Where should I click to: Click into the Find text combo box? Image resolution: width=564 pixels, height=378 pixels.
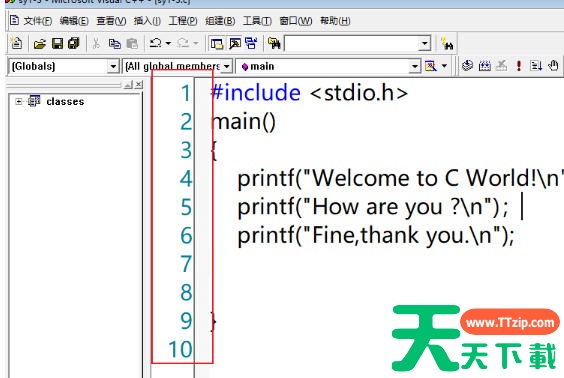pos(352,44)
